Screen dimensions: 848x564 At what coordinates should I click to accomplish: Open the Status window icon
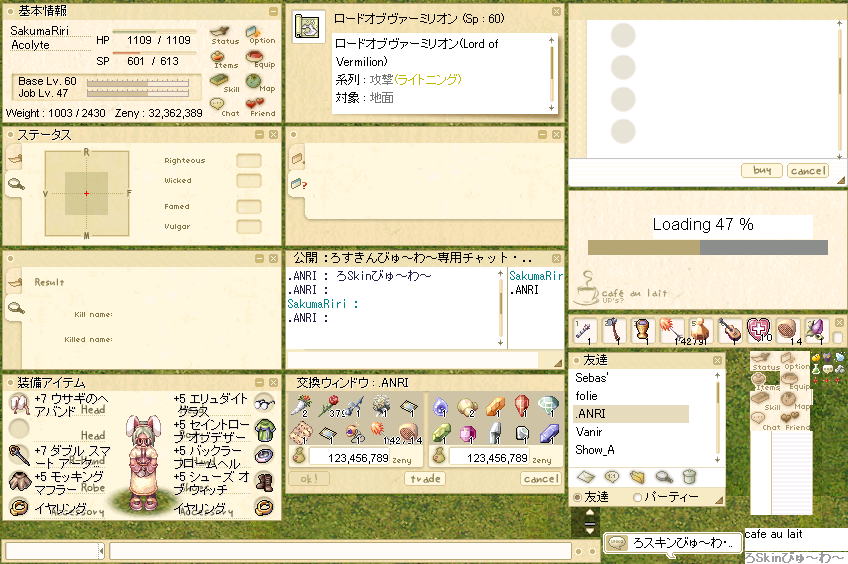pyautogui.click(x=224, y=35)
